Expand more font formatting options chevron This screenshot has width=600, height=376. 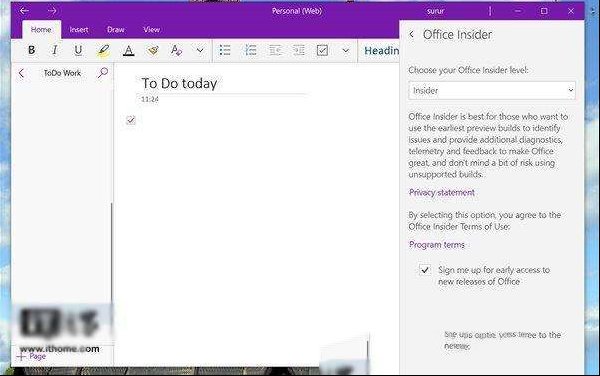(x=200, y=50)
